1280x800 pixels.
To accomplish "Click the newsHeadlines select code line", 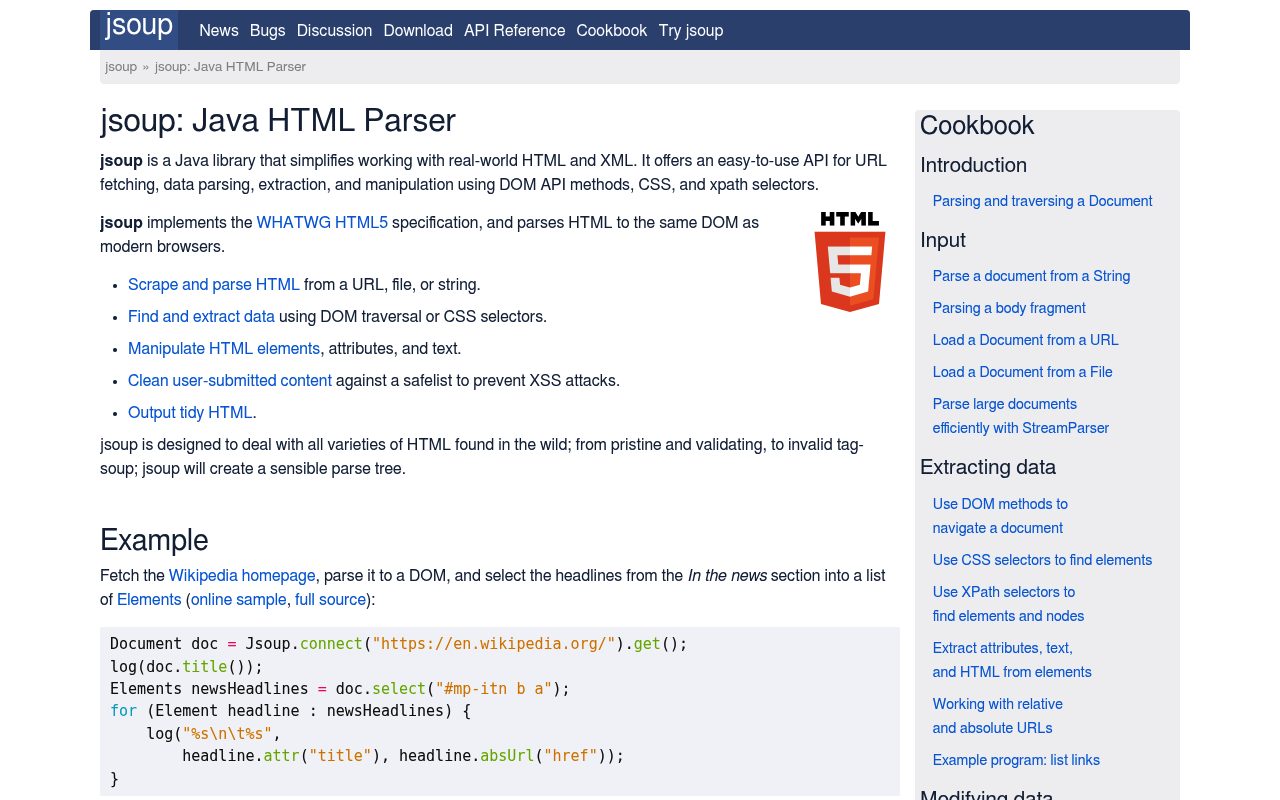I will [x=340, y=689].
